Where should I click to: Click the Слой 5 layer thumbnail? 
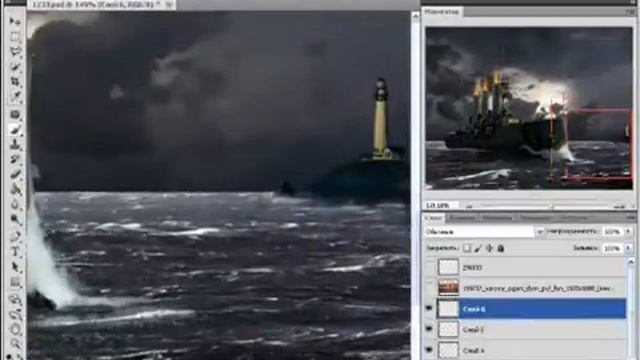tap(448, 329)
